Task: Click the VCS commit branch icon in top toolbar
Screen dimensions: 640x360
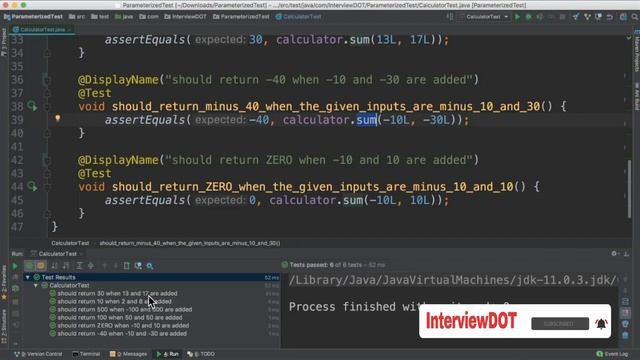Action: point(587,17)
